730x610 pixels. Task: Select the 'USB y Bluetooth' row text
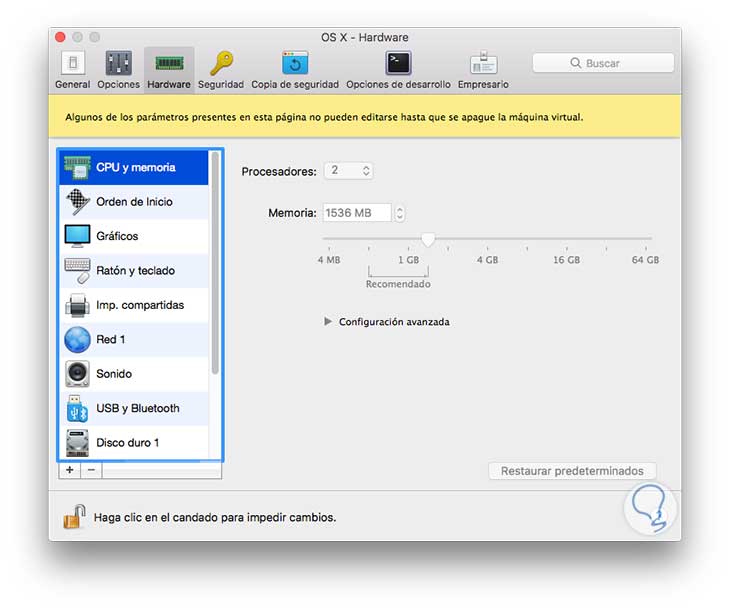[138, 408]
